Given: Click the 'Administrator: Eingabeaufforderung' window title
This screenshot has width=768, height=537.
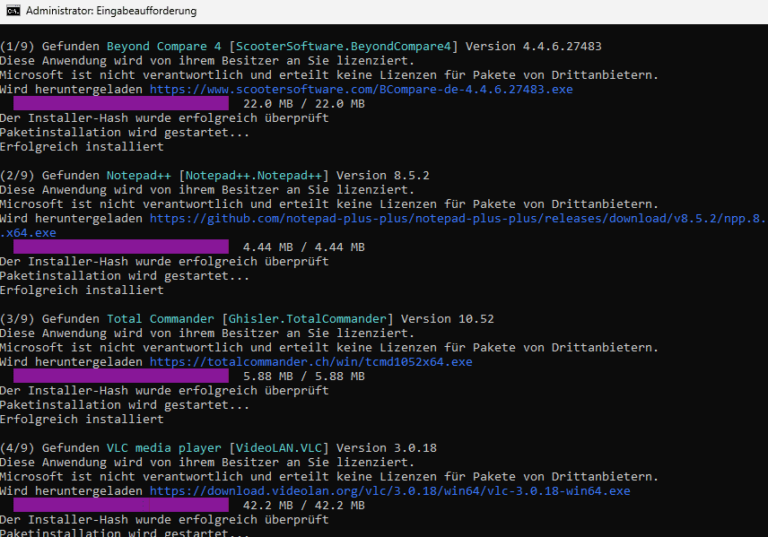Looking at the screenshot, I should click(111, 11).
